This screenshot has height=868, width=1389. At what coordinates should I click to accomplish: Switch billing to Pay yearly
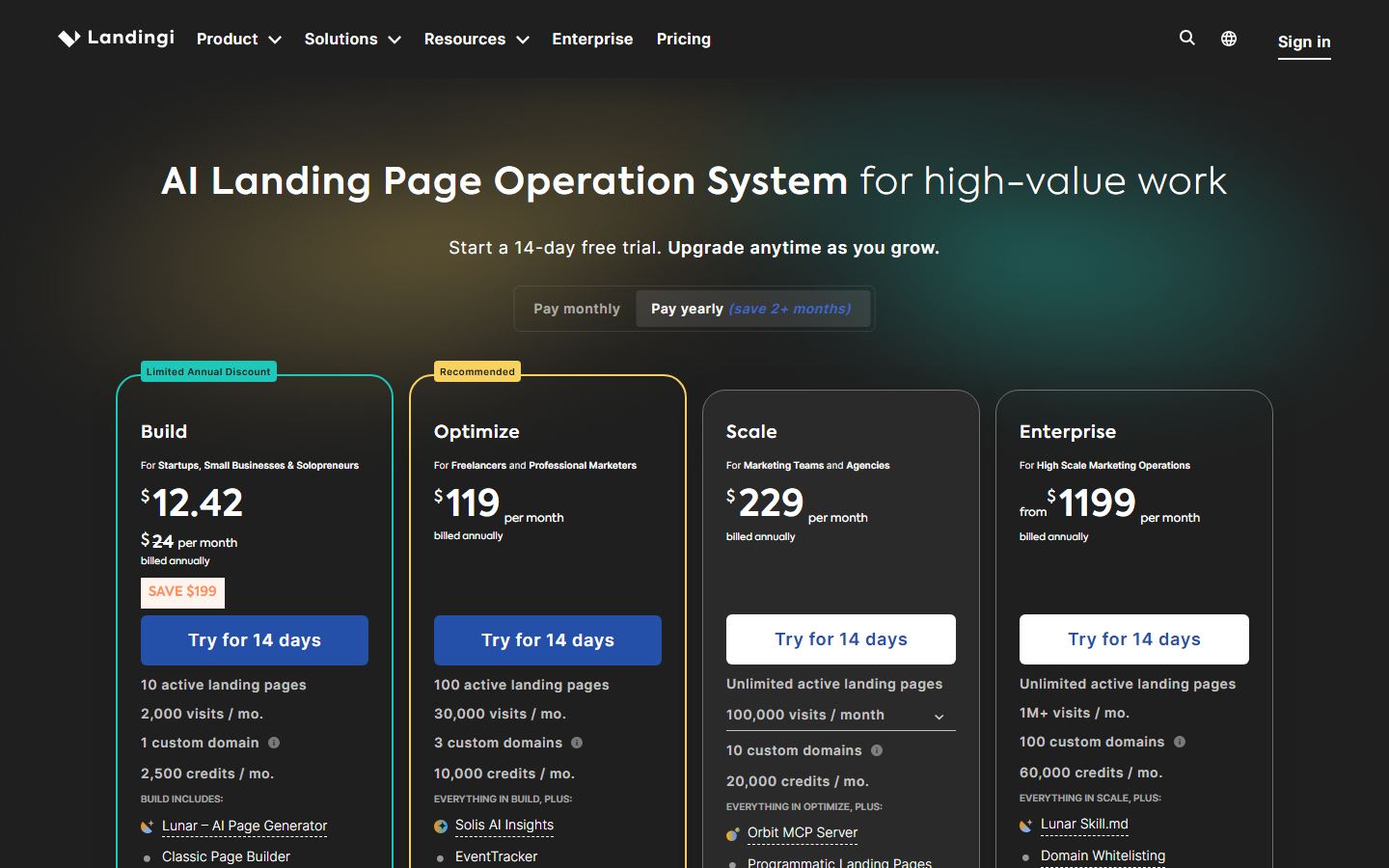point(751,309)
